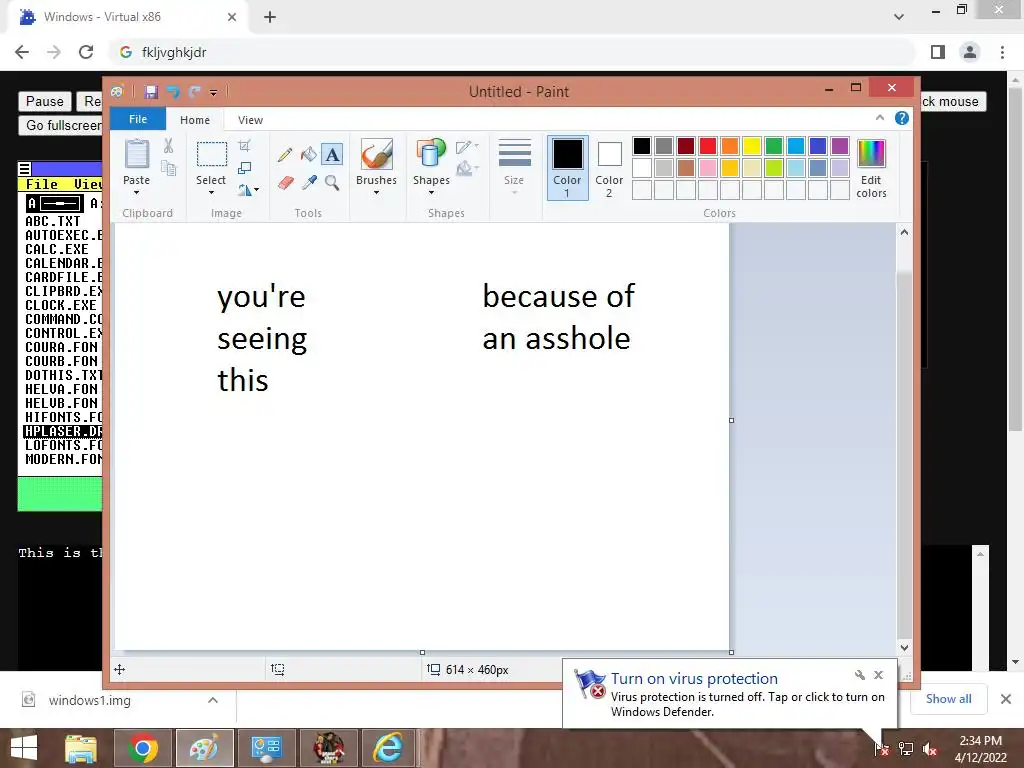Viewport: 1024px width, 768px height.
Task: Expand the Shapes dropdown arrow
Action: pyautogui.click(x=431, y=193)
